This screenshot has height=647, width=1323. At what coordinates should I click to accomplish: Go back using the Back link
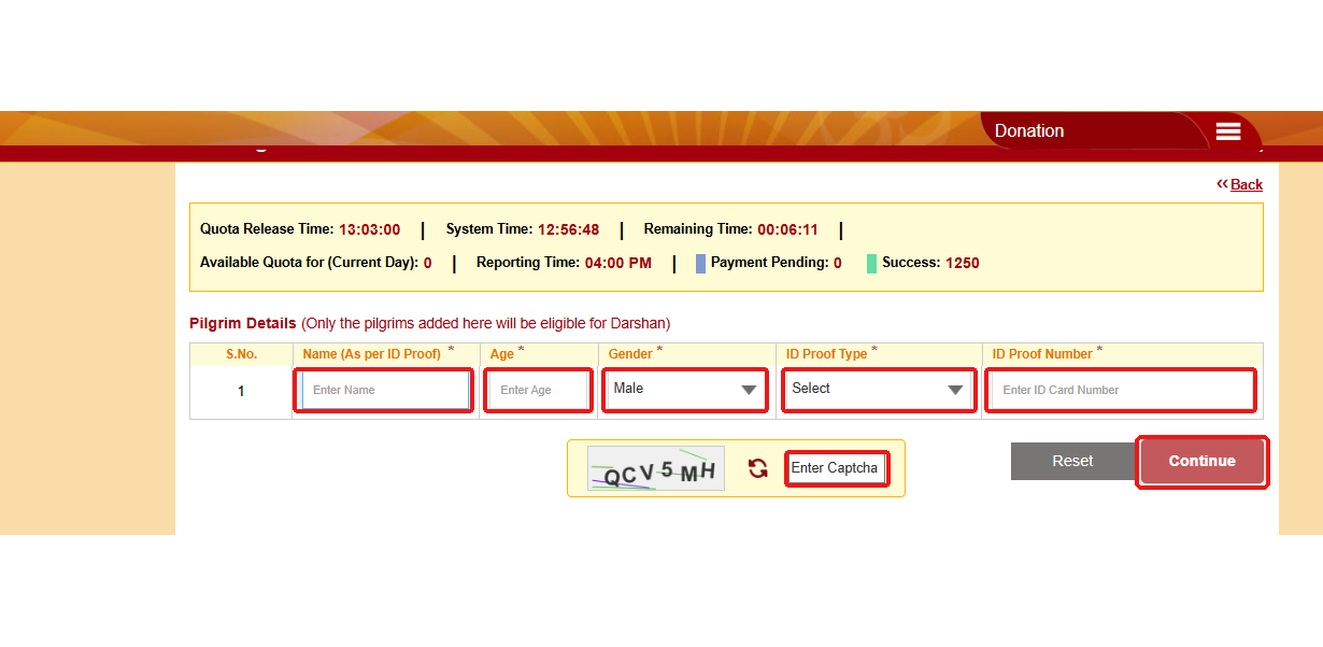pyautogui.click(x=1246, y=184)
